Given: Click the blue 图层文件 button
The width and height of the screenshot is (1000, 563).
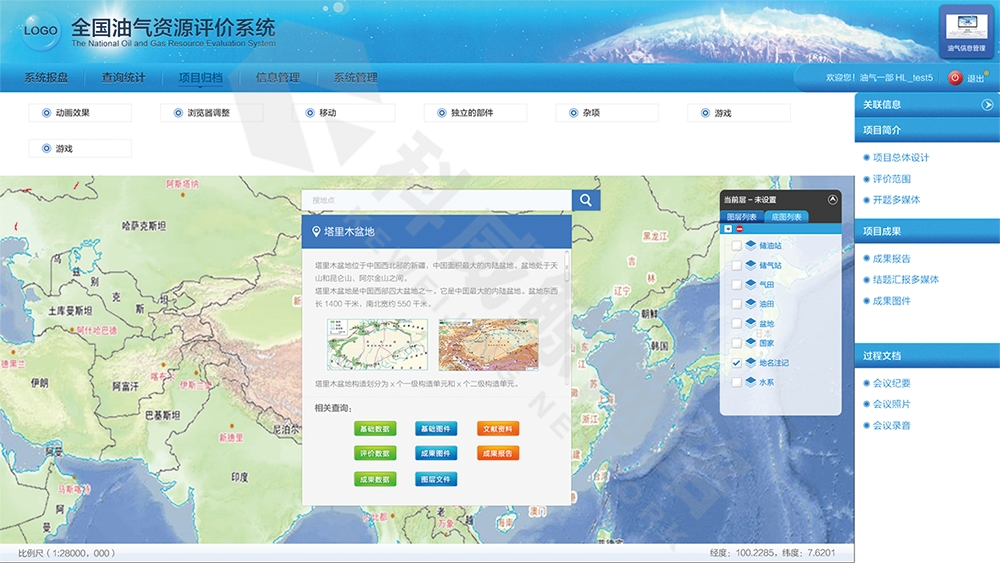Looking at the screenshot, I should click(436, 479).
